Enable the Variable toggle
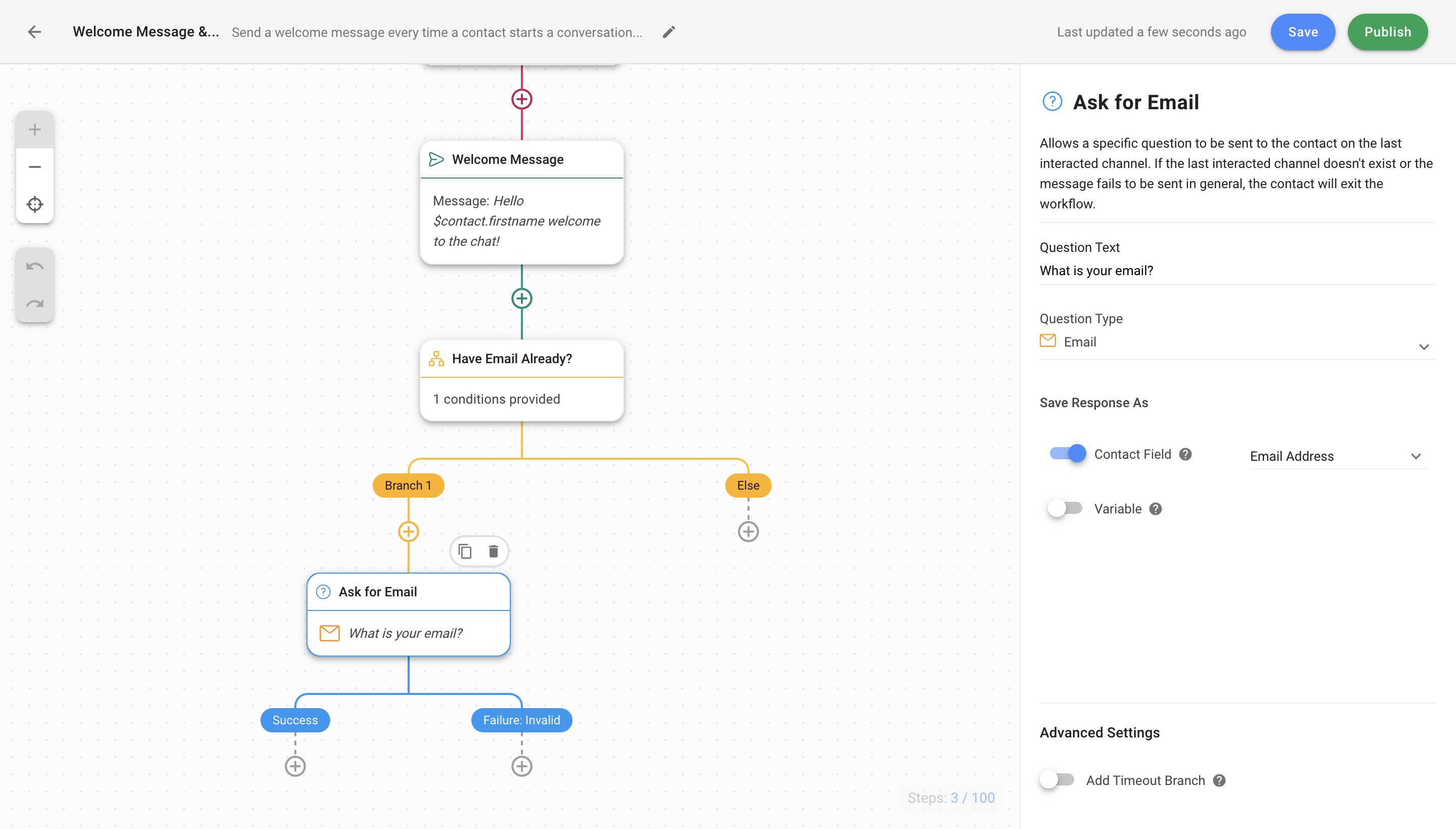The image size is (1456, 829). coord(1065,508)
